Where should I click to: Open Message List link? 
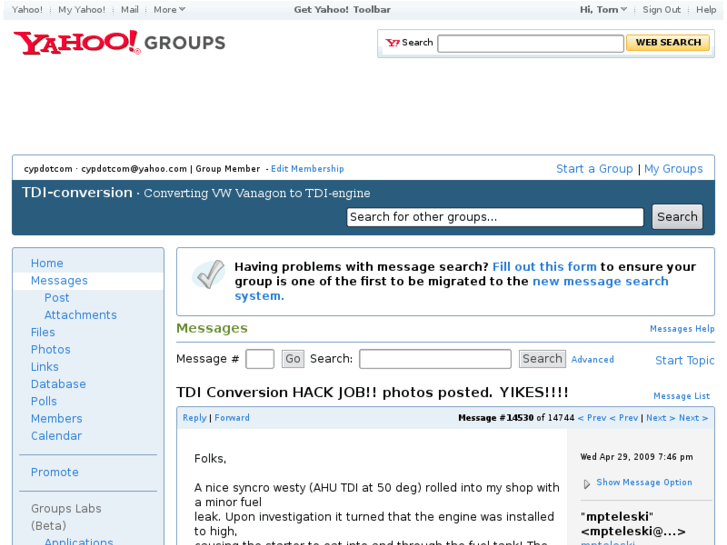pyautogui.click(x=682, y=396)
